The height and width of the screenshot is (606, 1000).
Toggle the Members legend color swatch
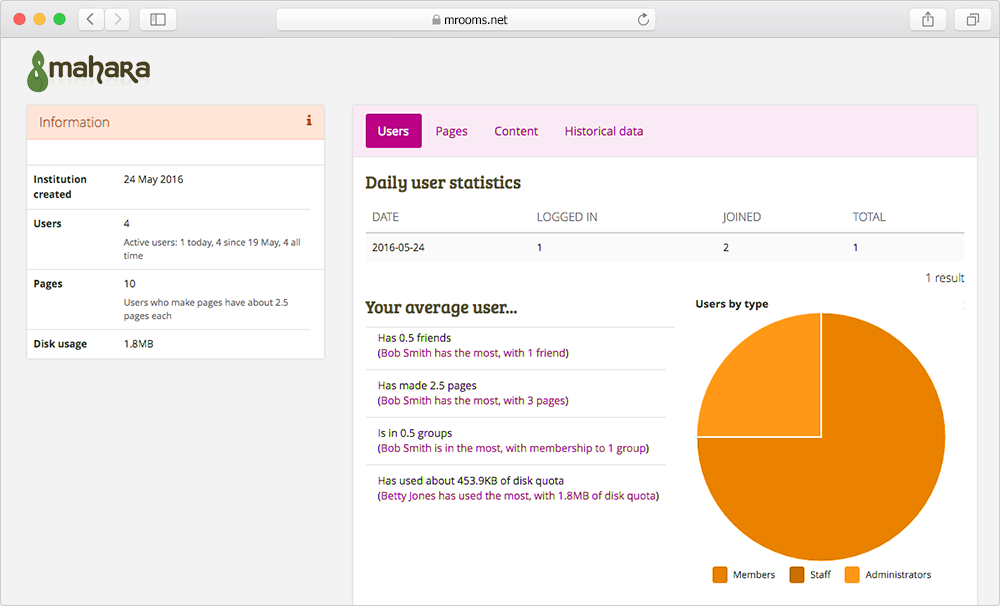point(720,575)
